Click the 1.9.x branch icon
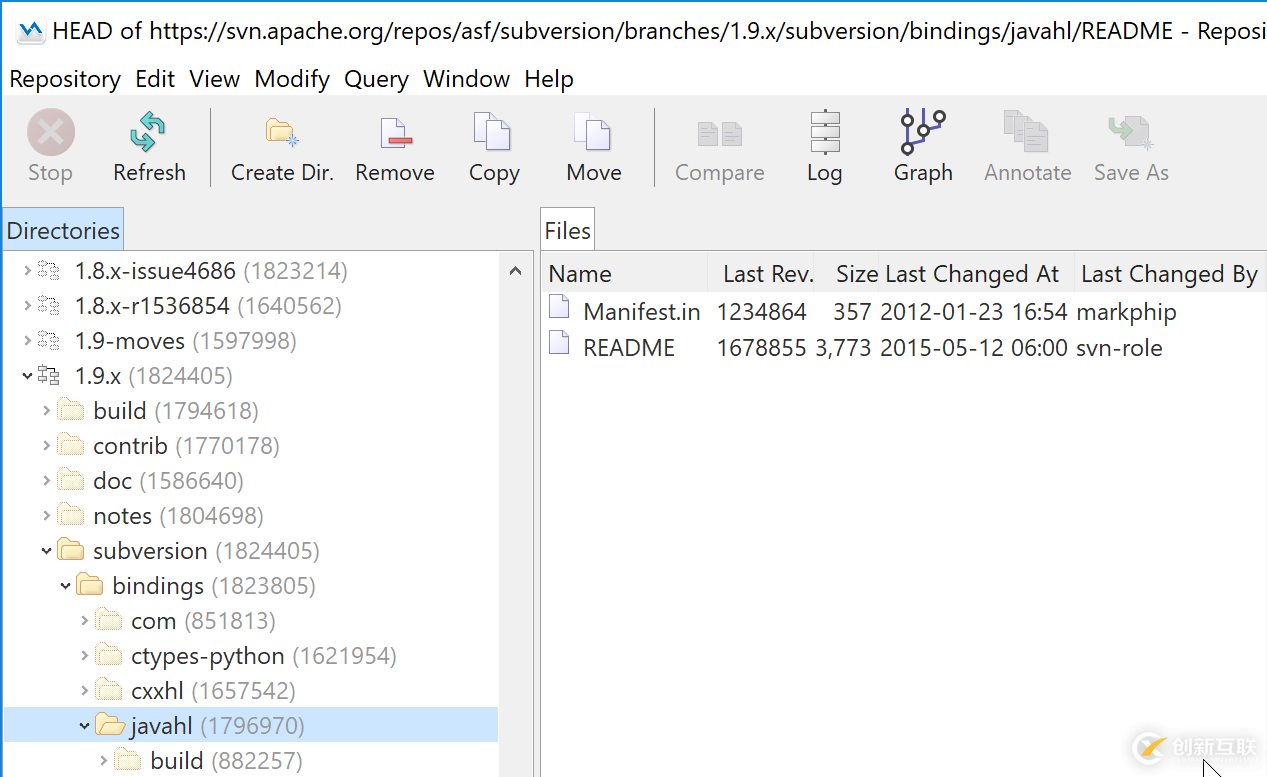1267x777 pixels. 48,376
